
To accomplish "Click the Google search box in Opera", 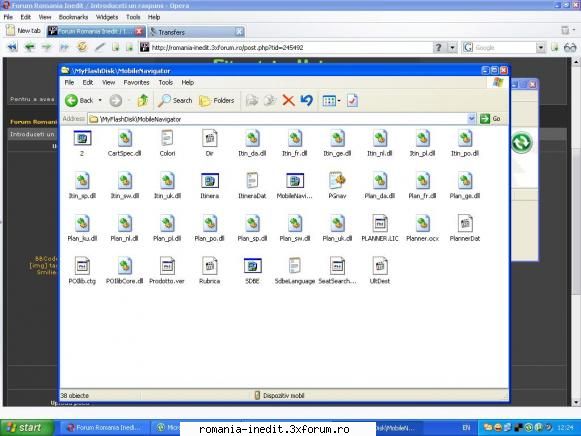I will tap(499, 47).
